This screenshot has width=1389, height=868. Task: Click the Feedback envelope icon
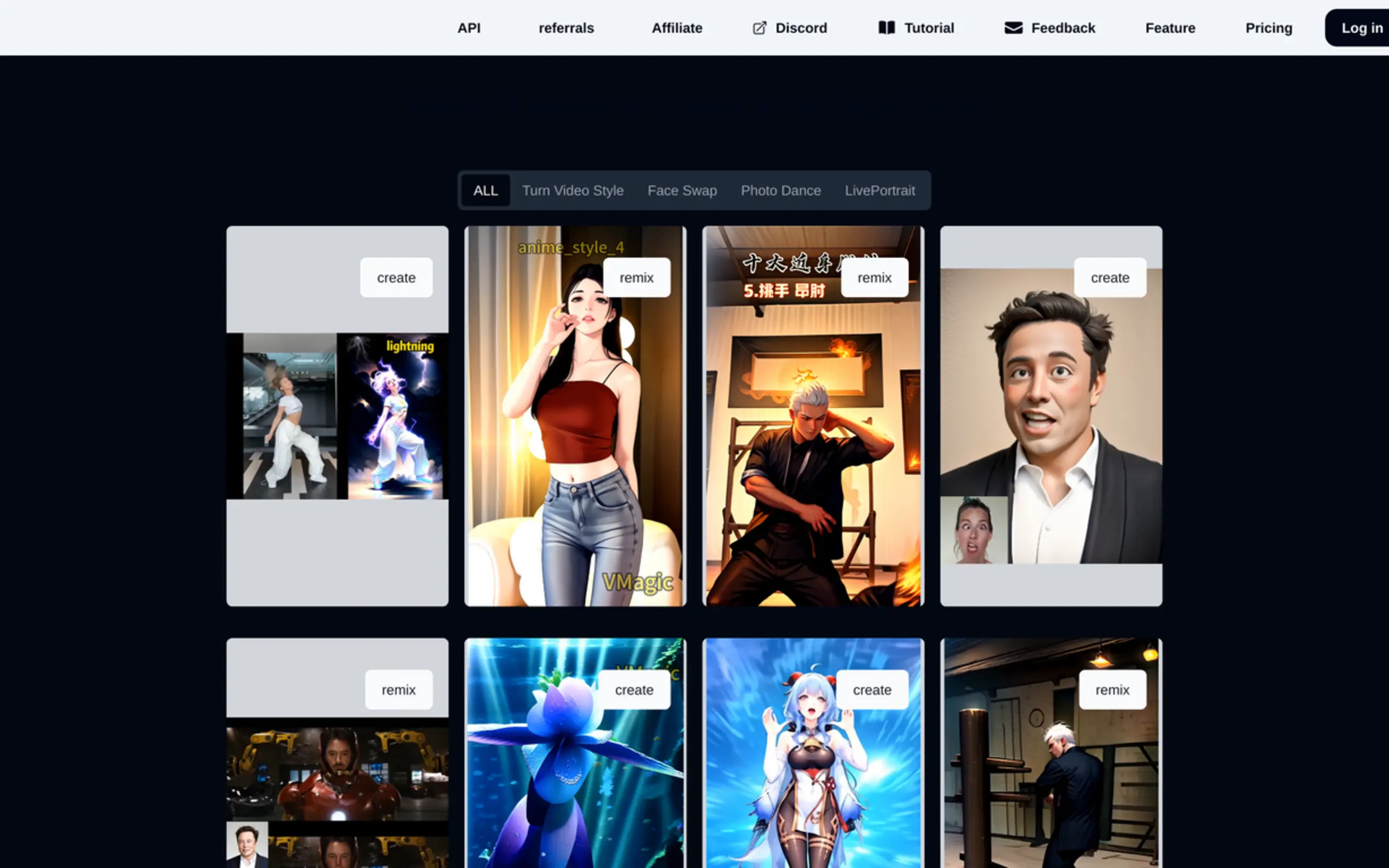coord(1013,28)
